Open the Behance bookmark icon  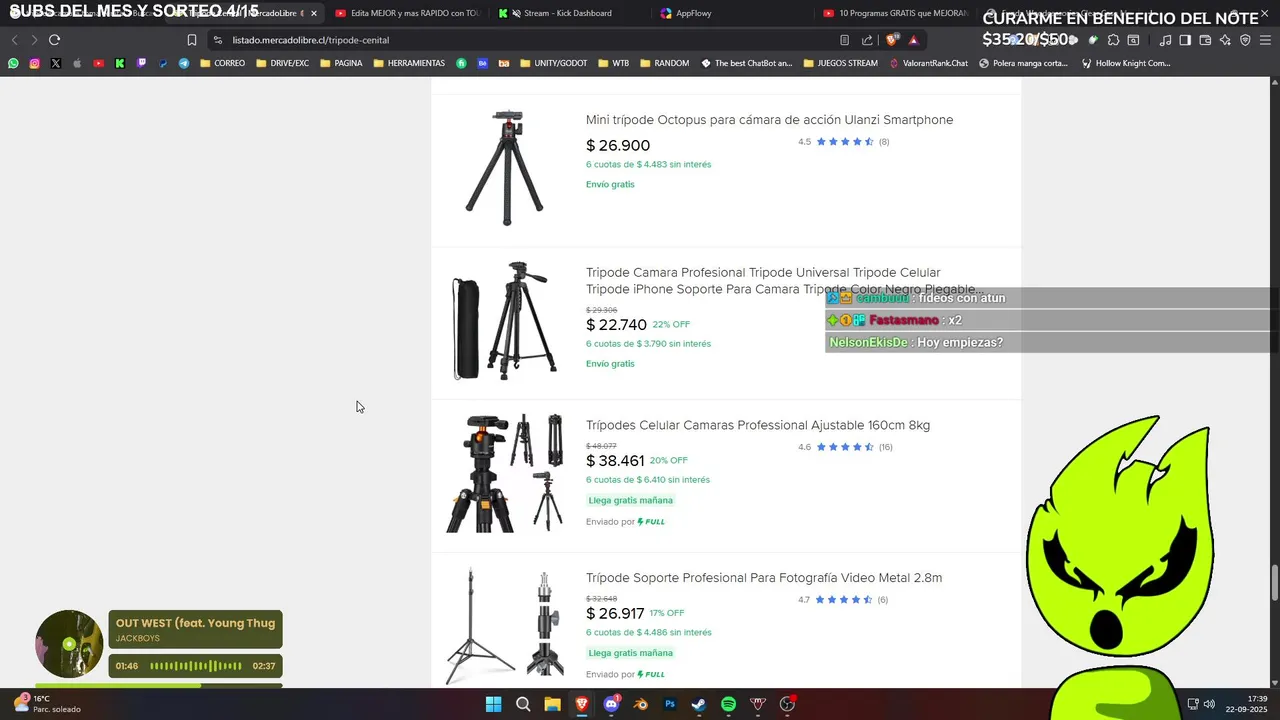click(483, 63)
